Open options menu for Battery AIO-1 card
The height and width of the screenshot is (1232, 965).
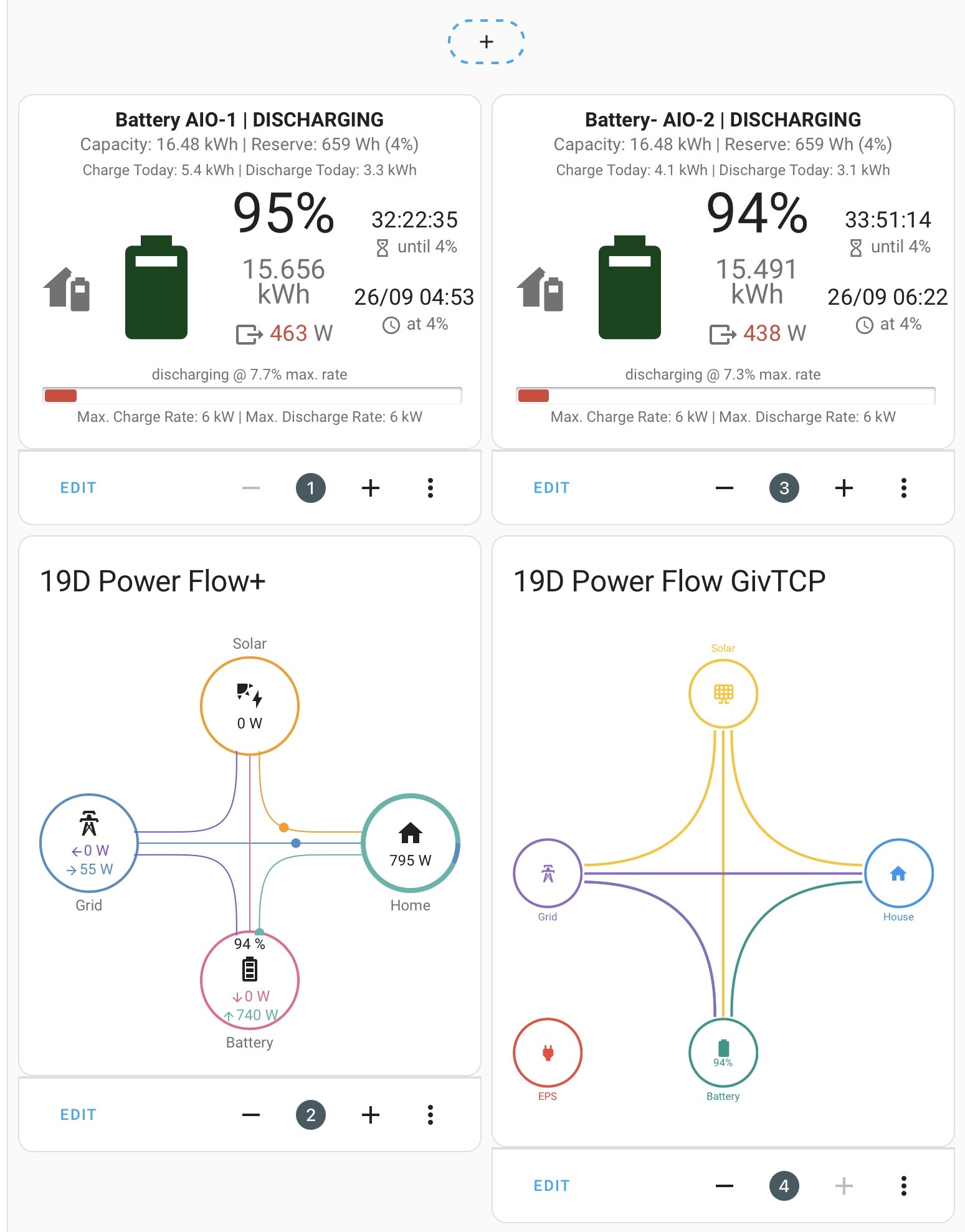pyautogui.click(x=430, y=488)
